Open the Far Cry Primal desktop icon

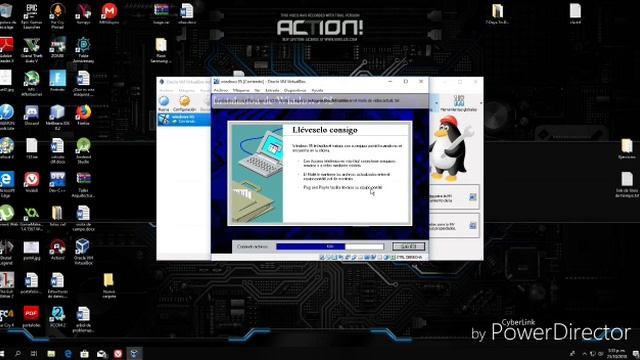click(58, 17)
